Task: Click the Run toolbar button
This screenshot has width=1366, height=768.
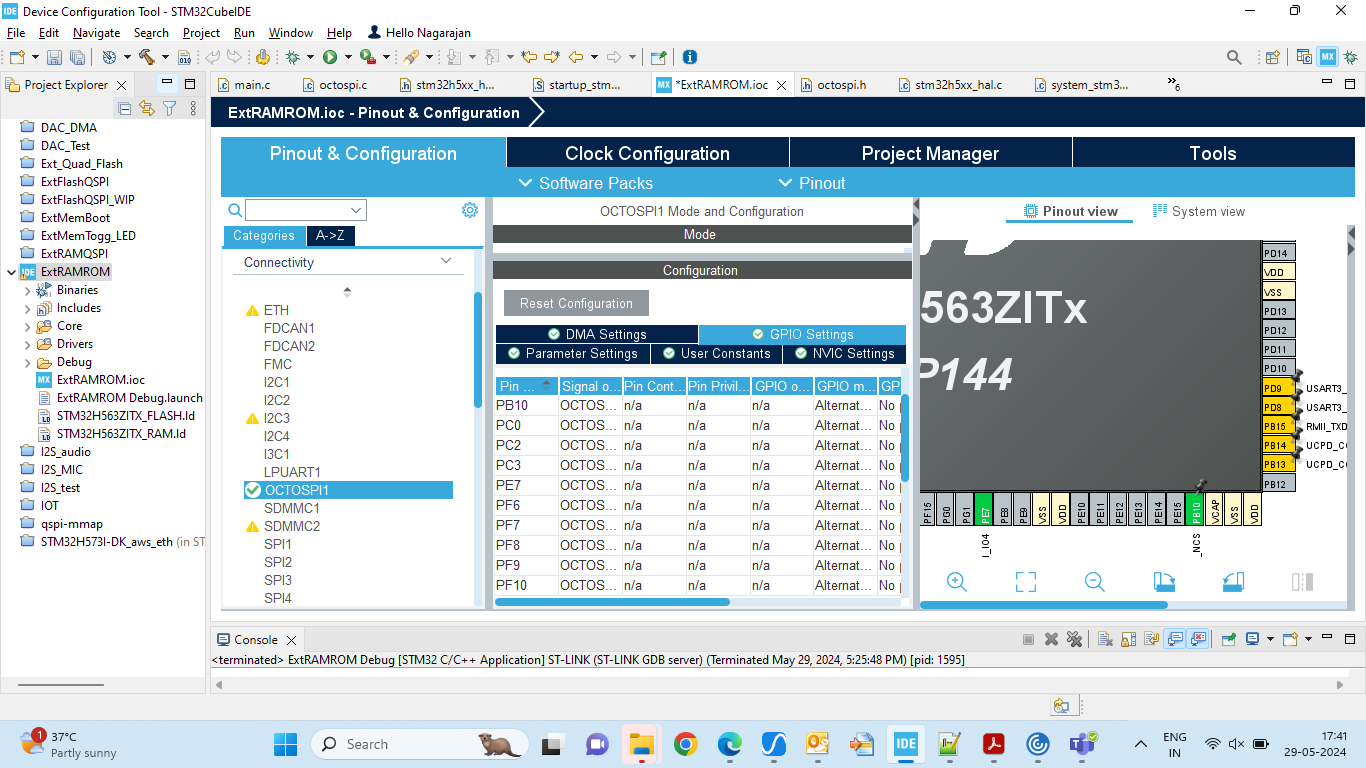Action: click(330, 57)
